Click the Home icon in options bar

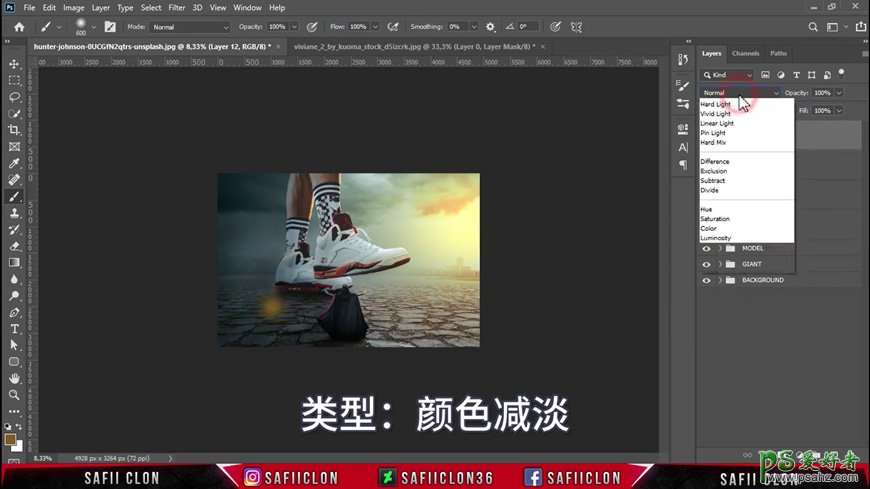(x=19, y=27)
